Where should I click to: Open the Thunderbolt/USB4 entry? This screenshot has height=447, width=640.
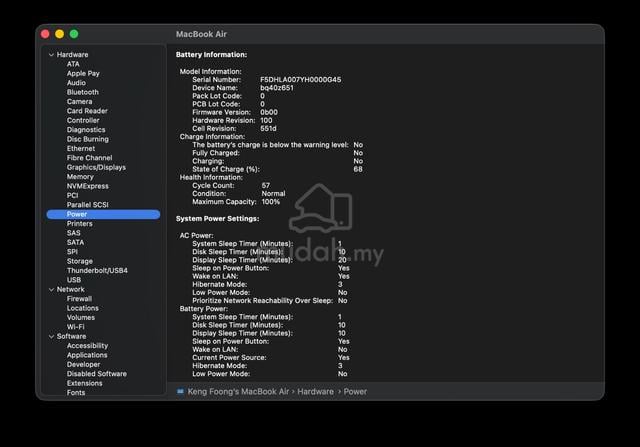click(97, 271)
